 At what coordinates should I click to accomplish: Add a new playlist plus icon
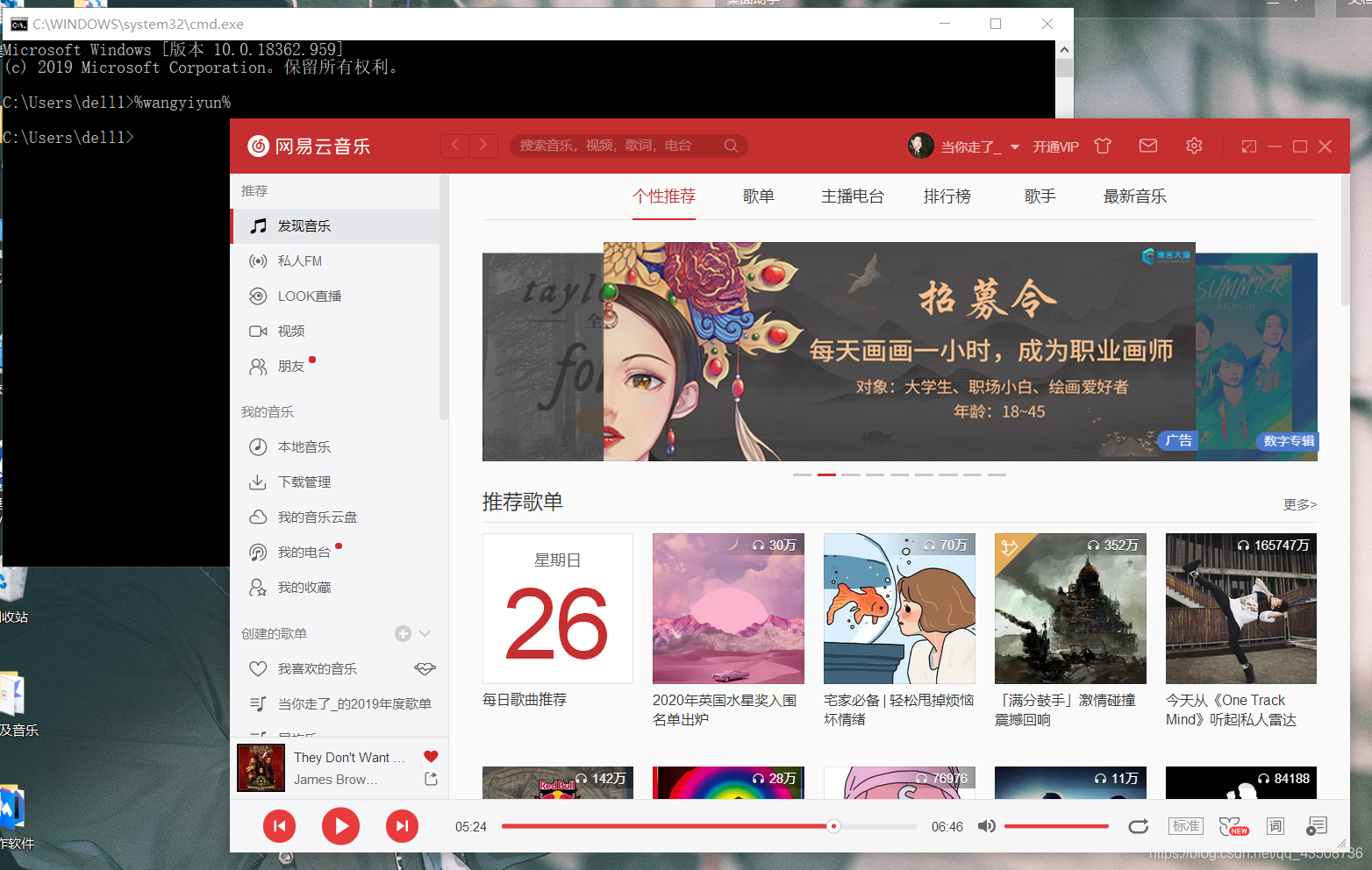click(403, 633)
